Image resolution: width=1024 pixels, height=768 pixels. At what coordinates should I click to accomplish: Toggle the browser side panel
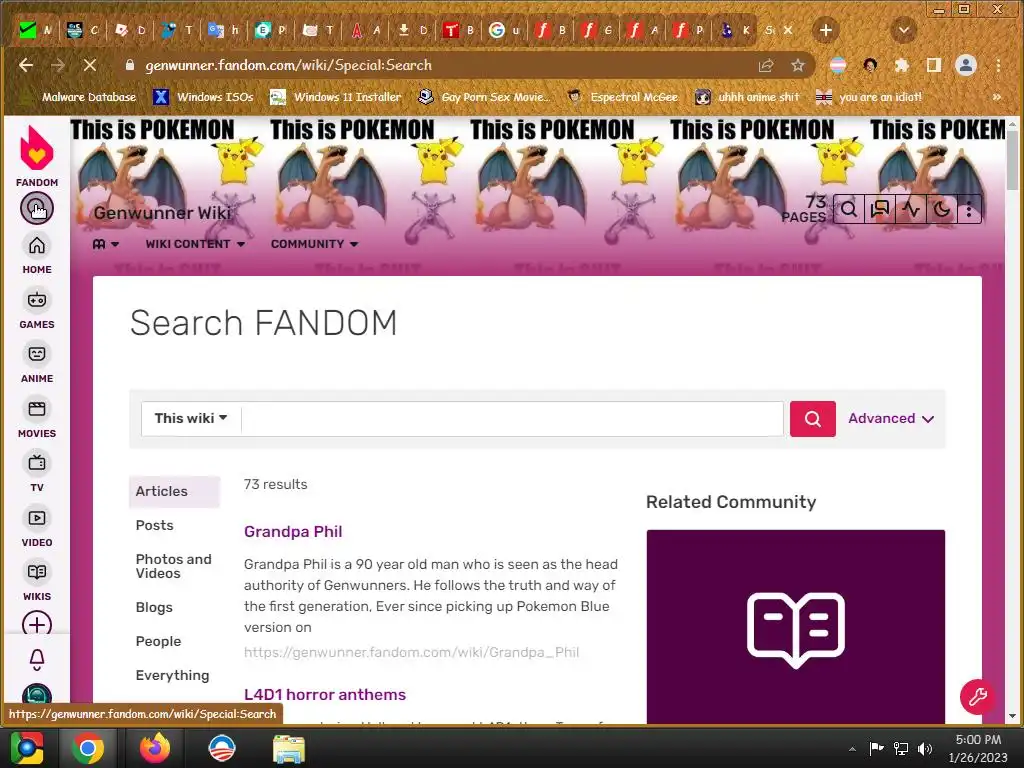point(934,65)
